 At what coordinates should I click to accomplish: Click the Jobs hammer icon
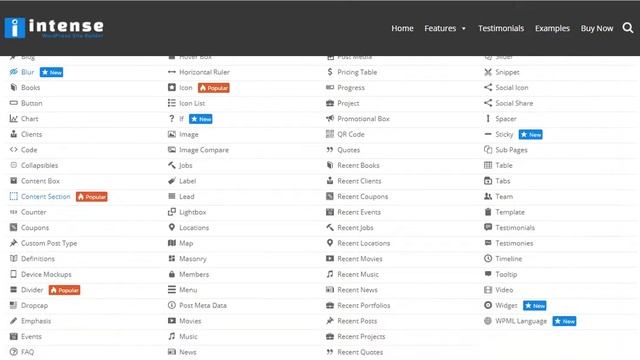coord(172,165)
